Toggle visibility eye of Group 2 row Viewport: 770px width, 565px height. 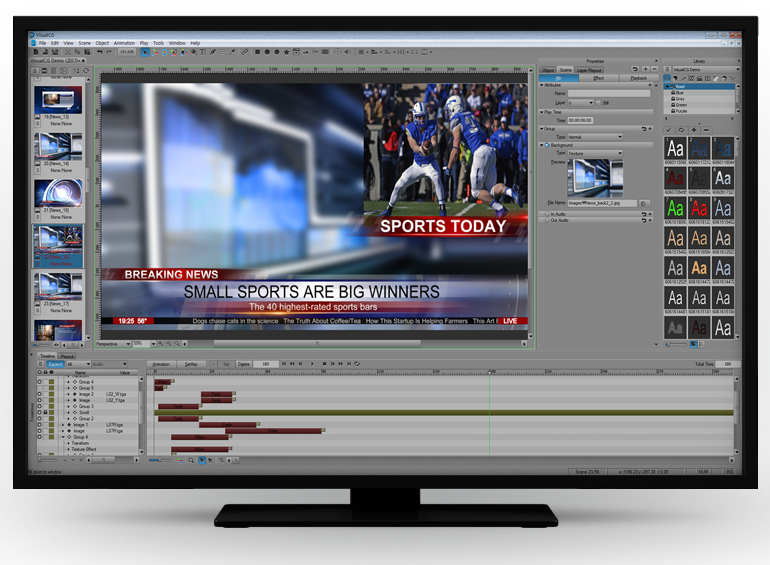pos(39,419)
